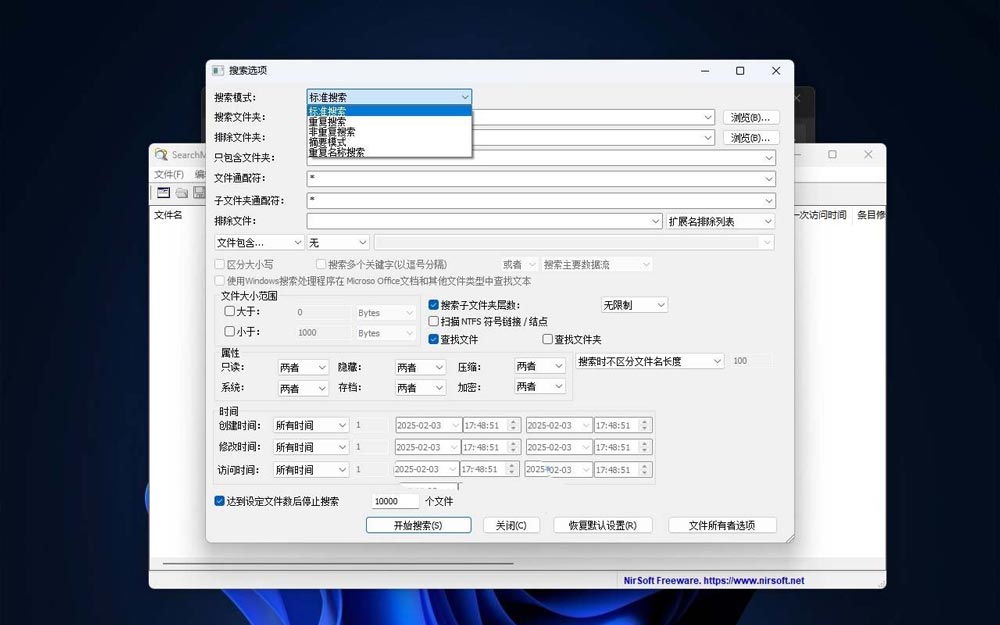1000x625 pixels.
Task: Open the 搜索时不区分文件名长度 dropdown
Action: pos(649,361)
